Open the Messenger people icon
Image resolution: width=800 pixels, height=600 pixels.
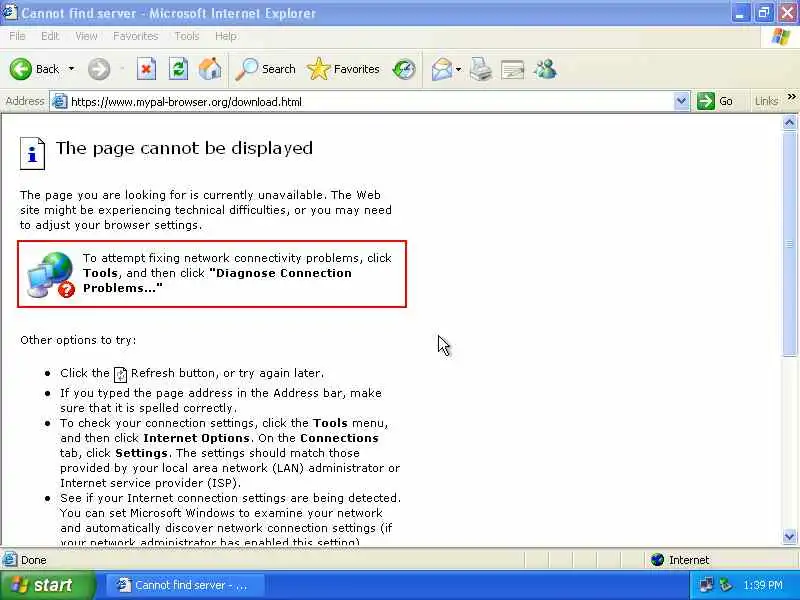(x=545, y=69)
